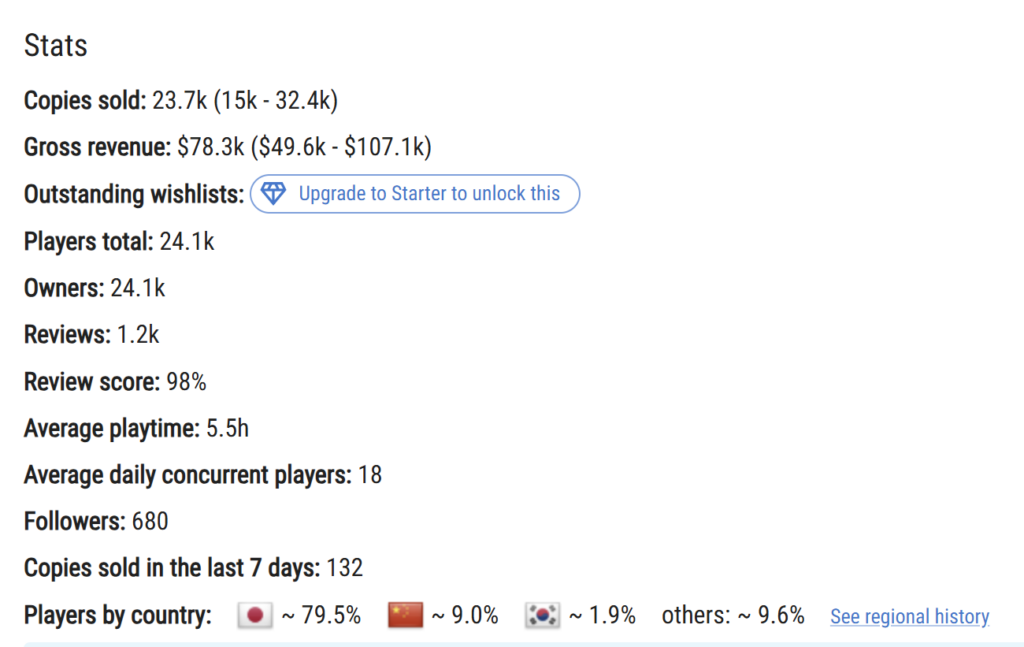Click the China flag icon
The width and height of the screenshot is (1024, 647).
pyautogui.click(x=406, y=615)
